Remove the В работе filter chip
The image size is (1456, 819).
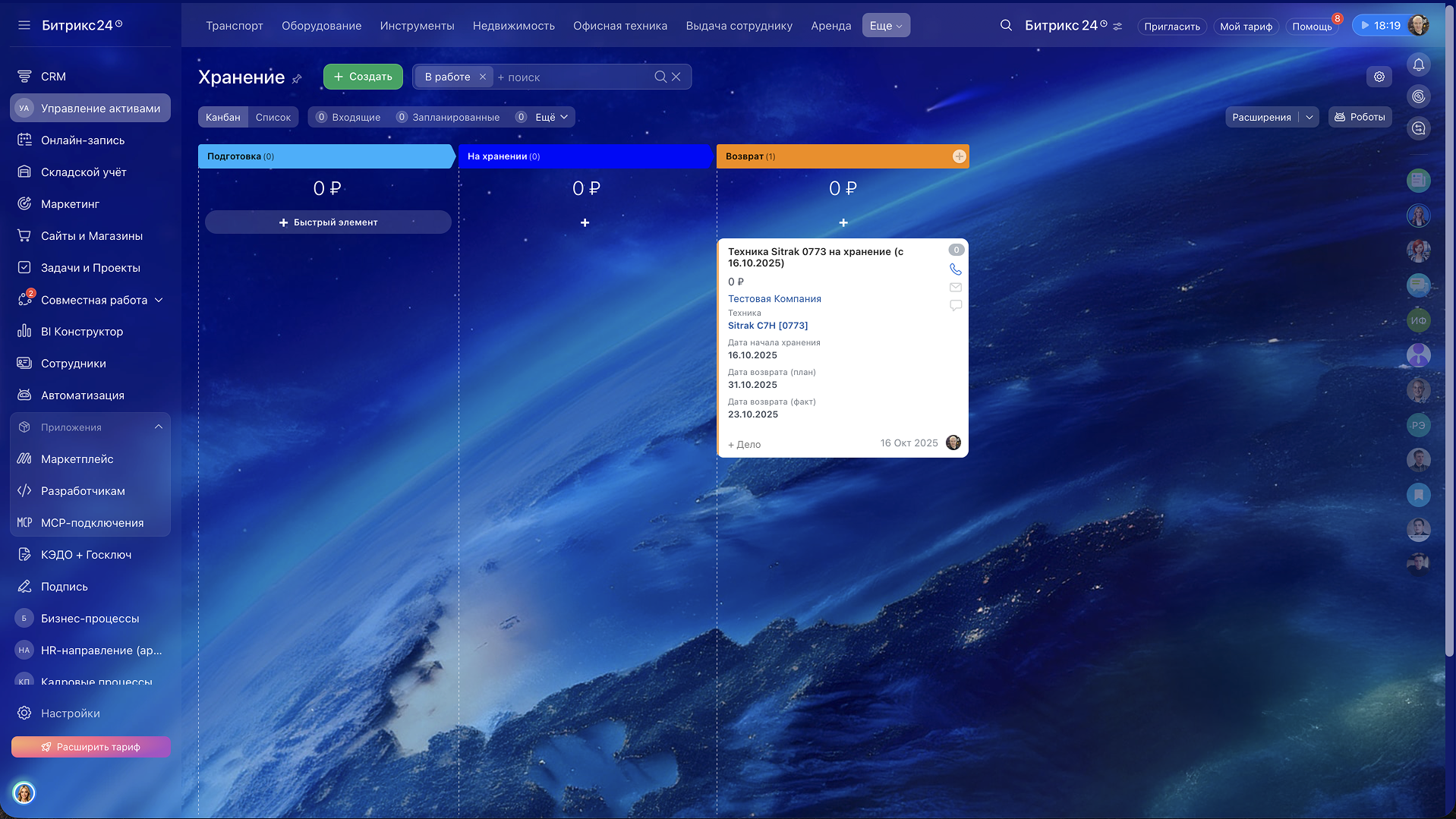coord(483,77)
